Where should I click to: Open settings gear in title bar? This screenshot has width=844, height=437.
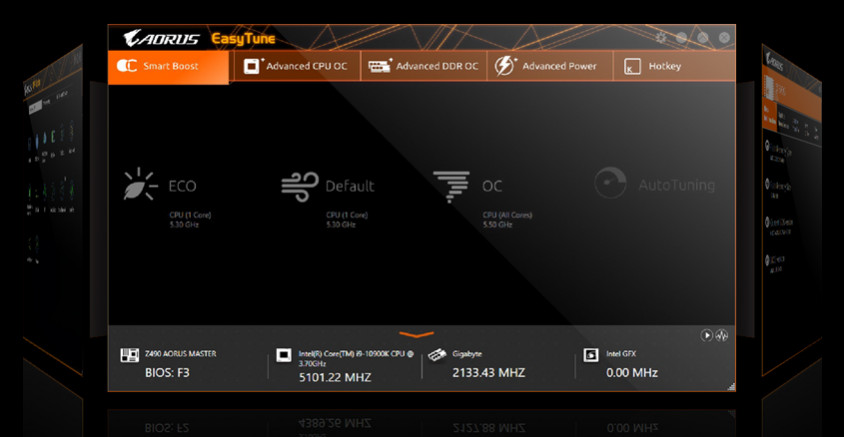coord(660,38)
